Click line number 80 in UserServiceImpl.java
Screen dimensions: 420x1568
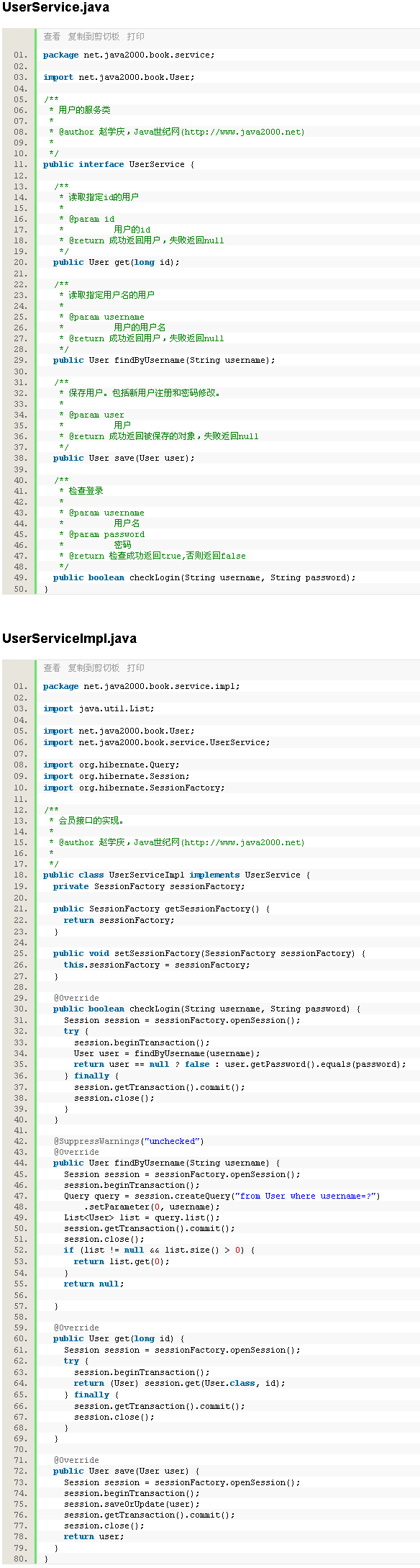[x=19, y=1559]
